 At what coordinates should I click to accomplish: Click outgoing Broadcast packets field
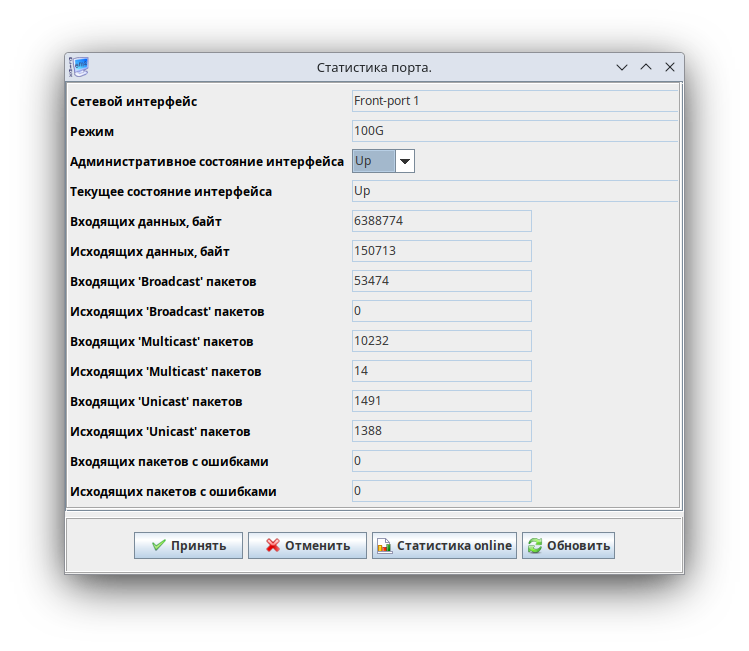pos(442,311)
